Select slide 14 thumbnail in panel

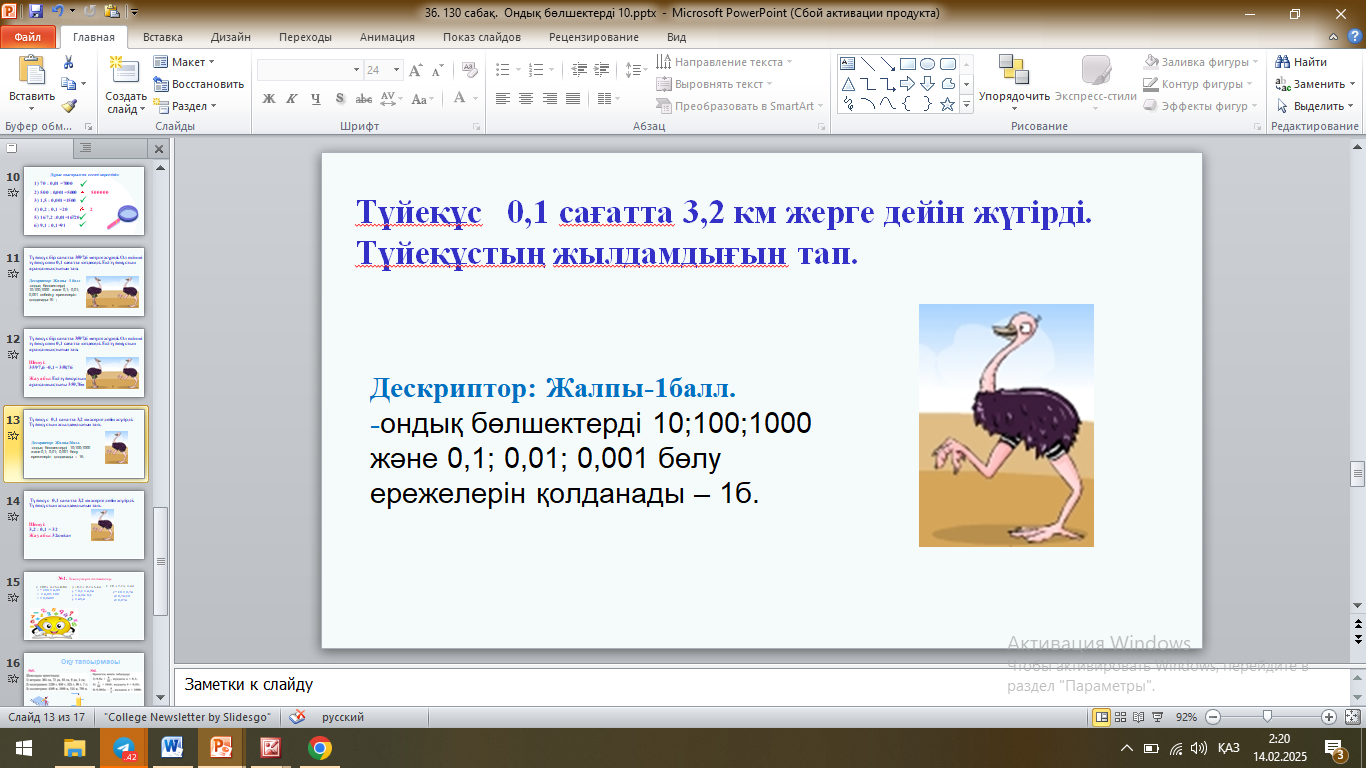coord(84,524)
